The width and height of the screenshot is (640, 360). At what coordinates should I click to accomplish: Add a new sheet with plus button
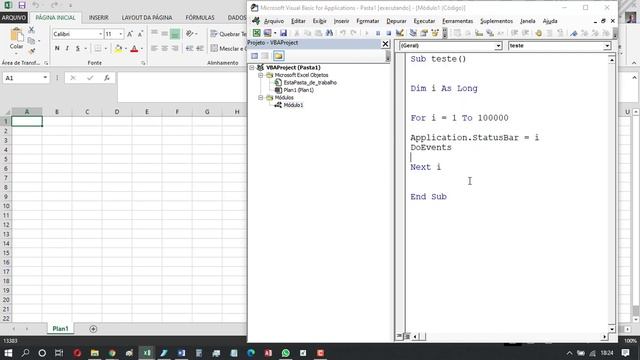(x=93, y=329)
